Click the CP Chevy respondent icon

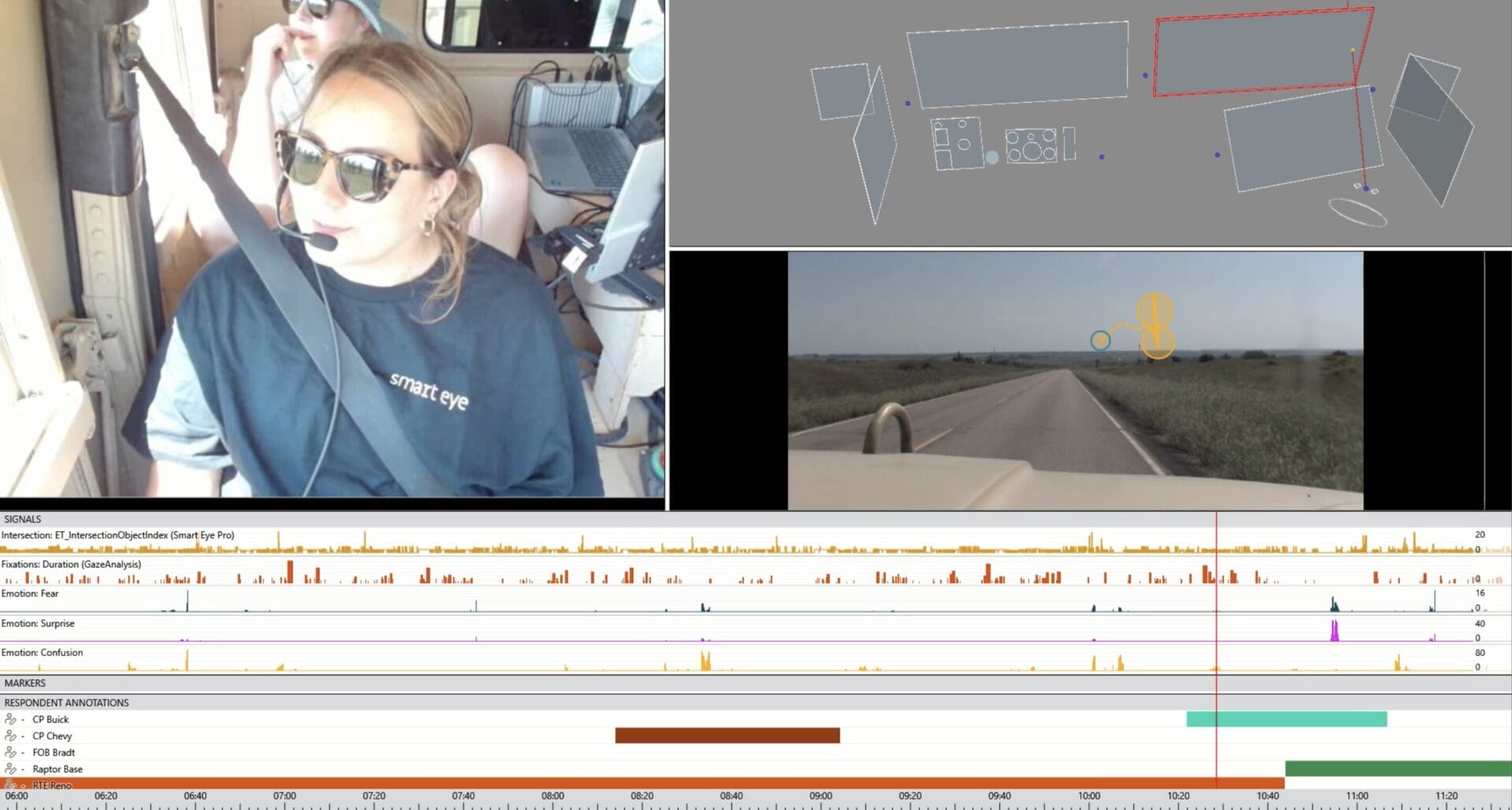point(10,736)
